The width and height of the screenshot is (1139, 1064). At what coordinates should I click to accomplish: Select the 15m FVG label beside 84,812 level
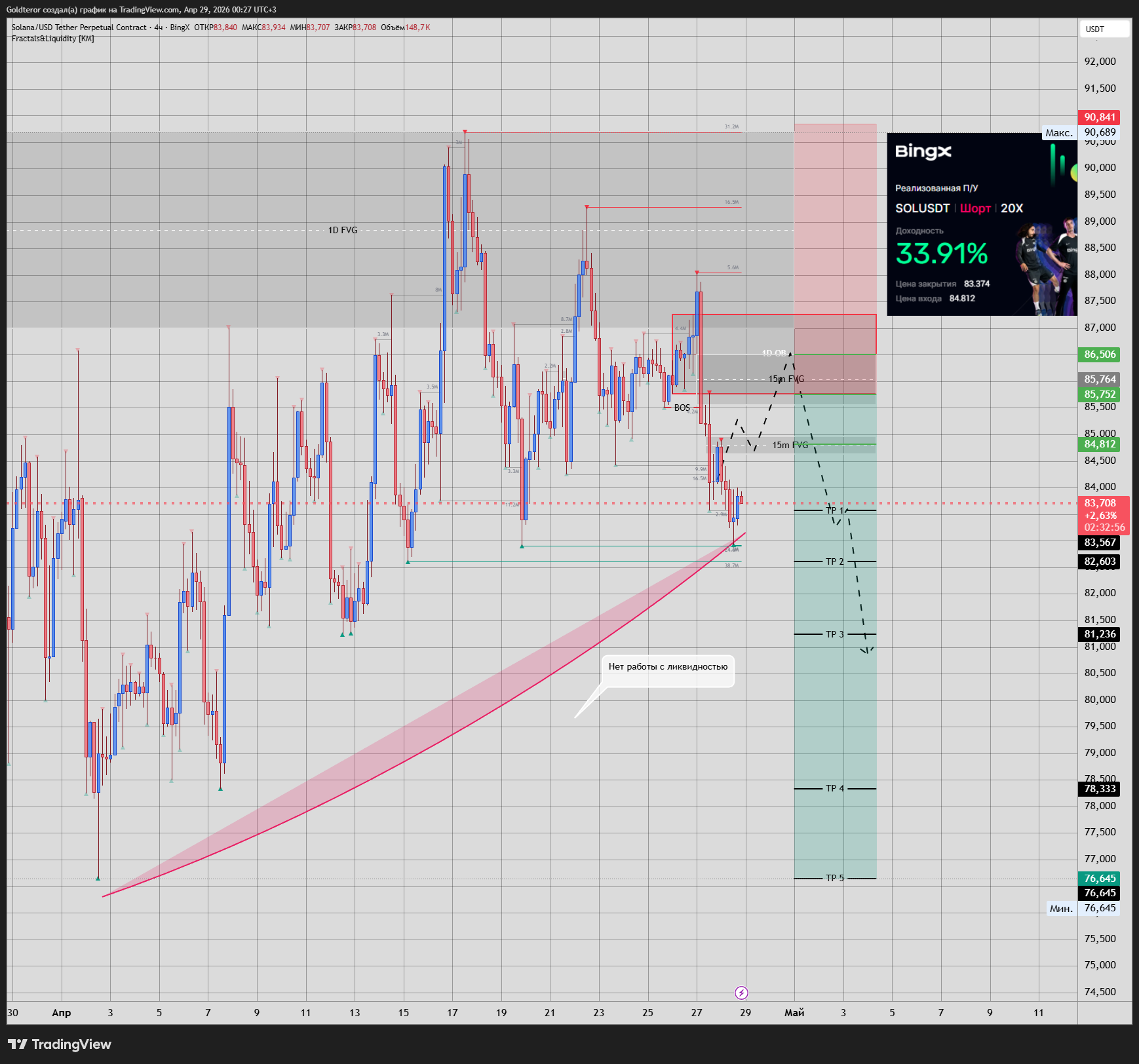click(790, 445)
